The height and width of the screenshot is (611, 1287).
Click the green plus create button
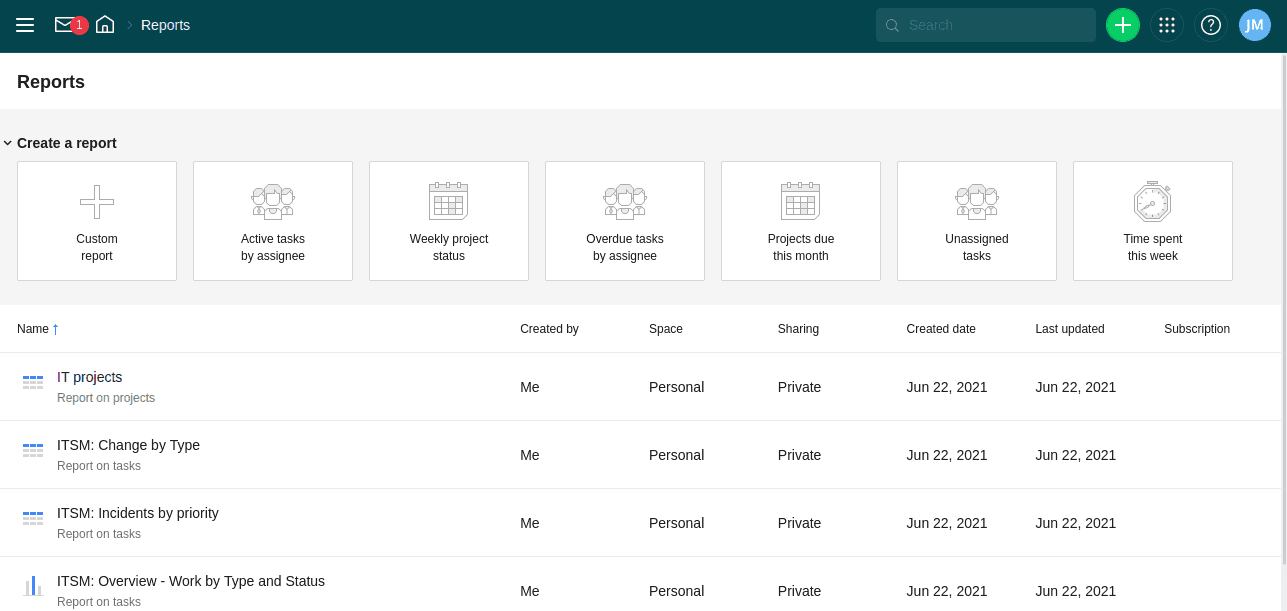tap(1122, 25)
